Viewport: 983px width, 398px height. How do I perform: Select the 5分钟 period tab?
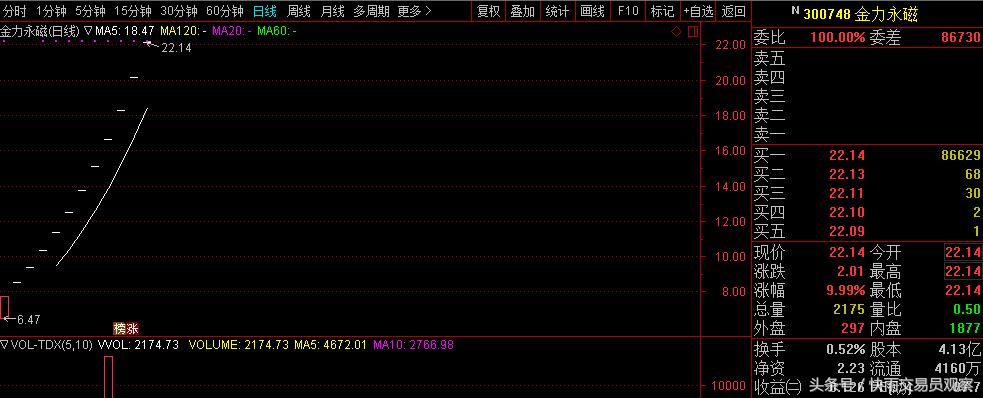point(90,11)
